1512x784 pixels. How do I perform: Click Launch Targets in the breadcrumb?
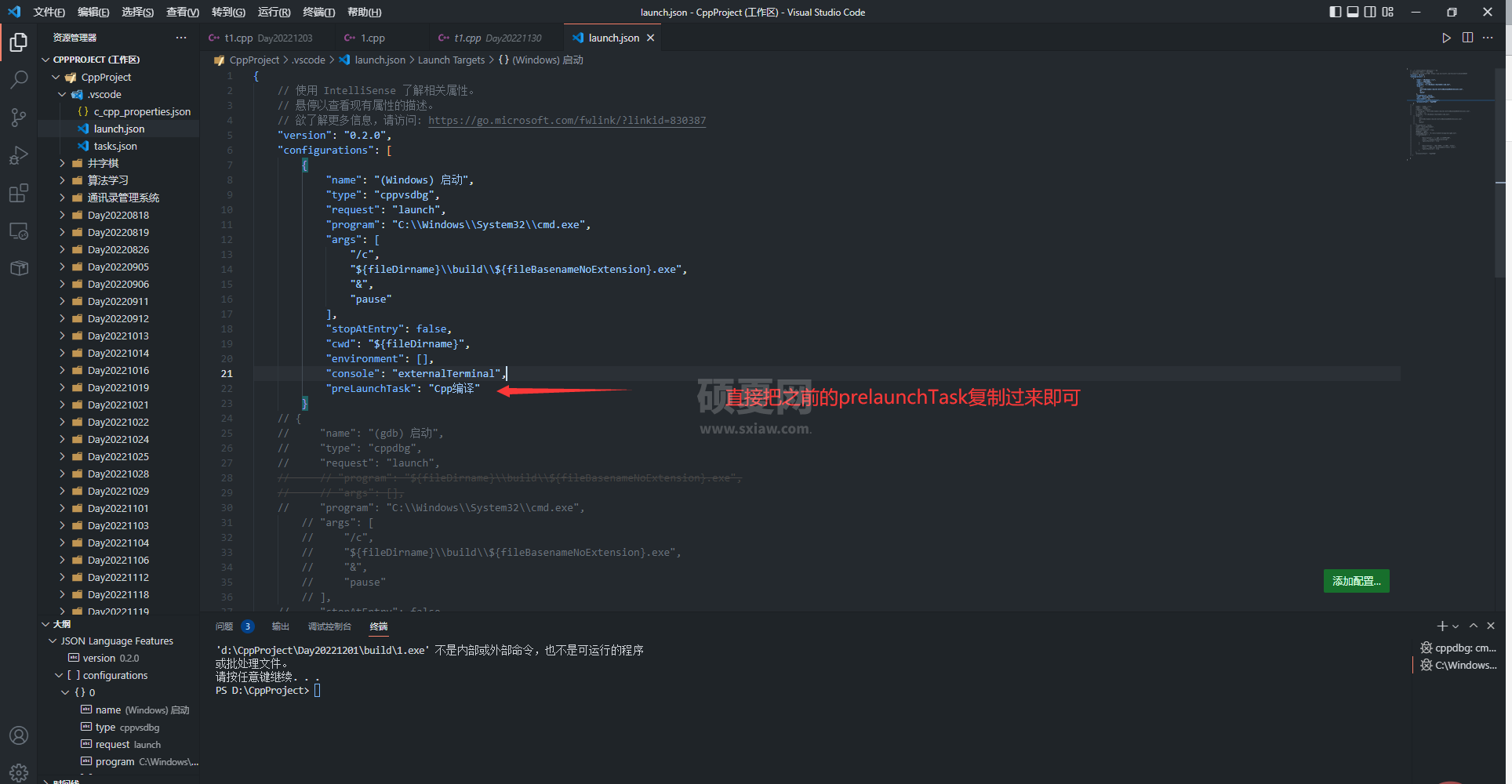[451, 60]
